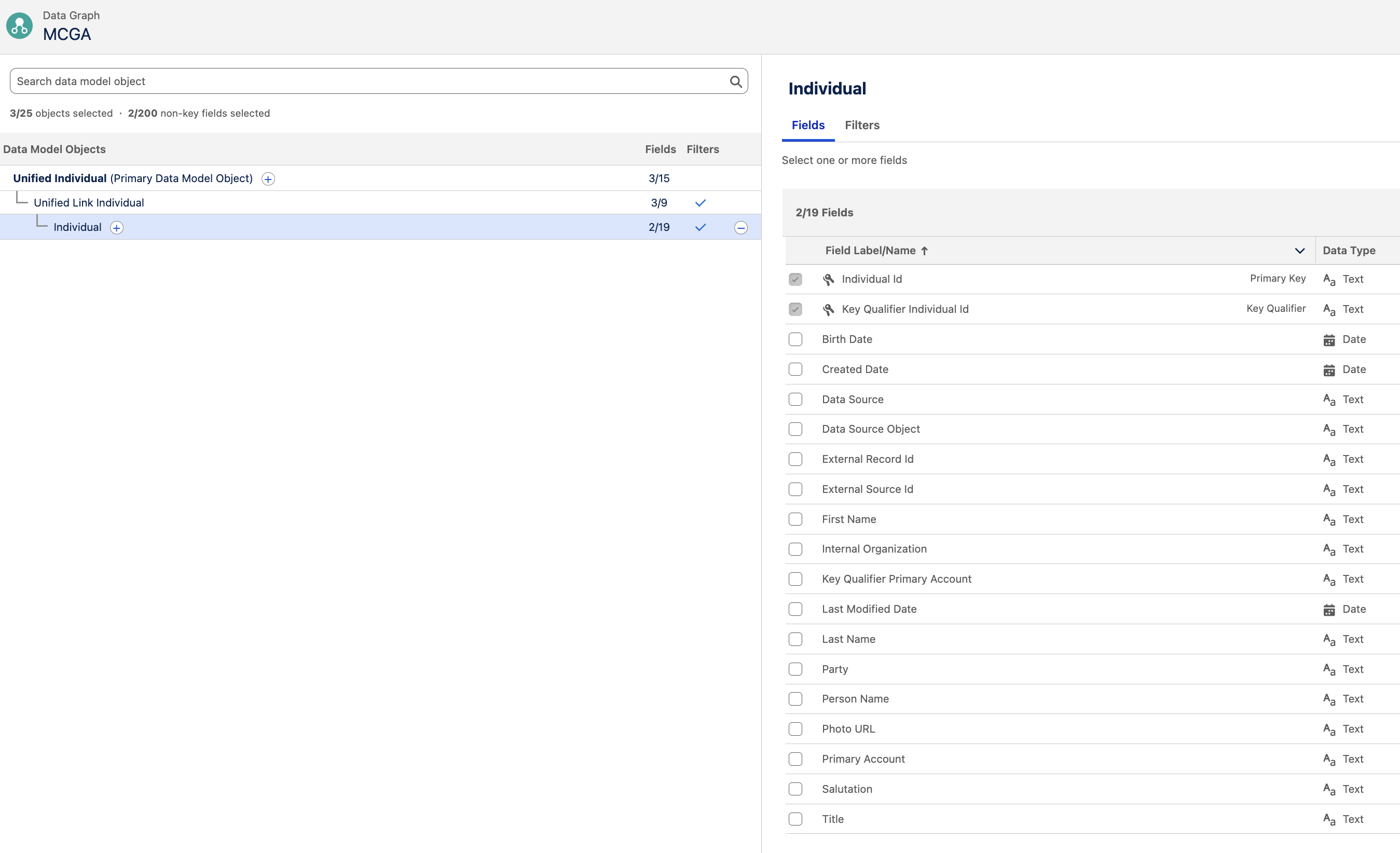Click the 2/19 fields count on Individual row
The image size is (1400, 853).
pyautogui.click(x=659, y=227)
